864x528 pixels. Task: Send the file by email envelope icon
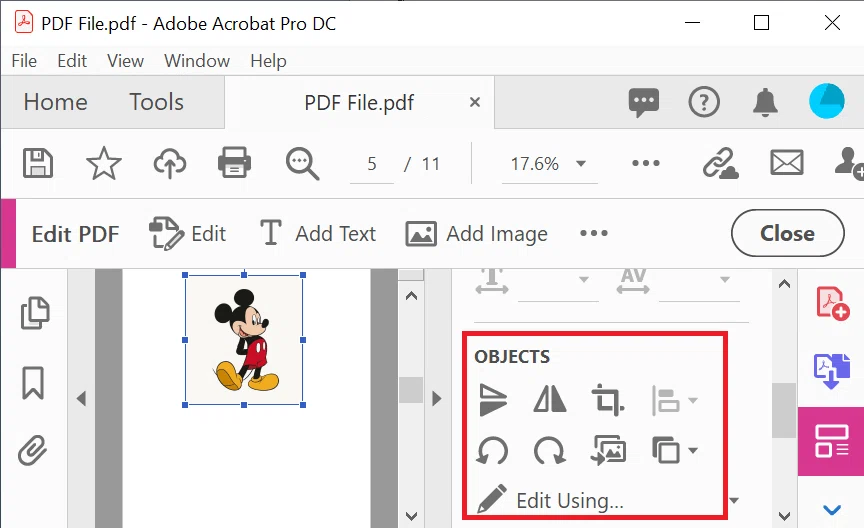(786, 163)
